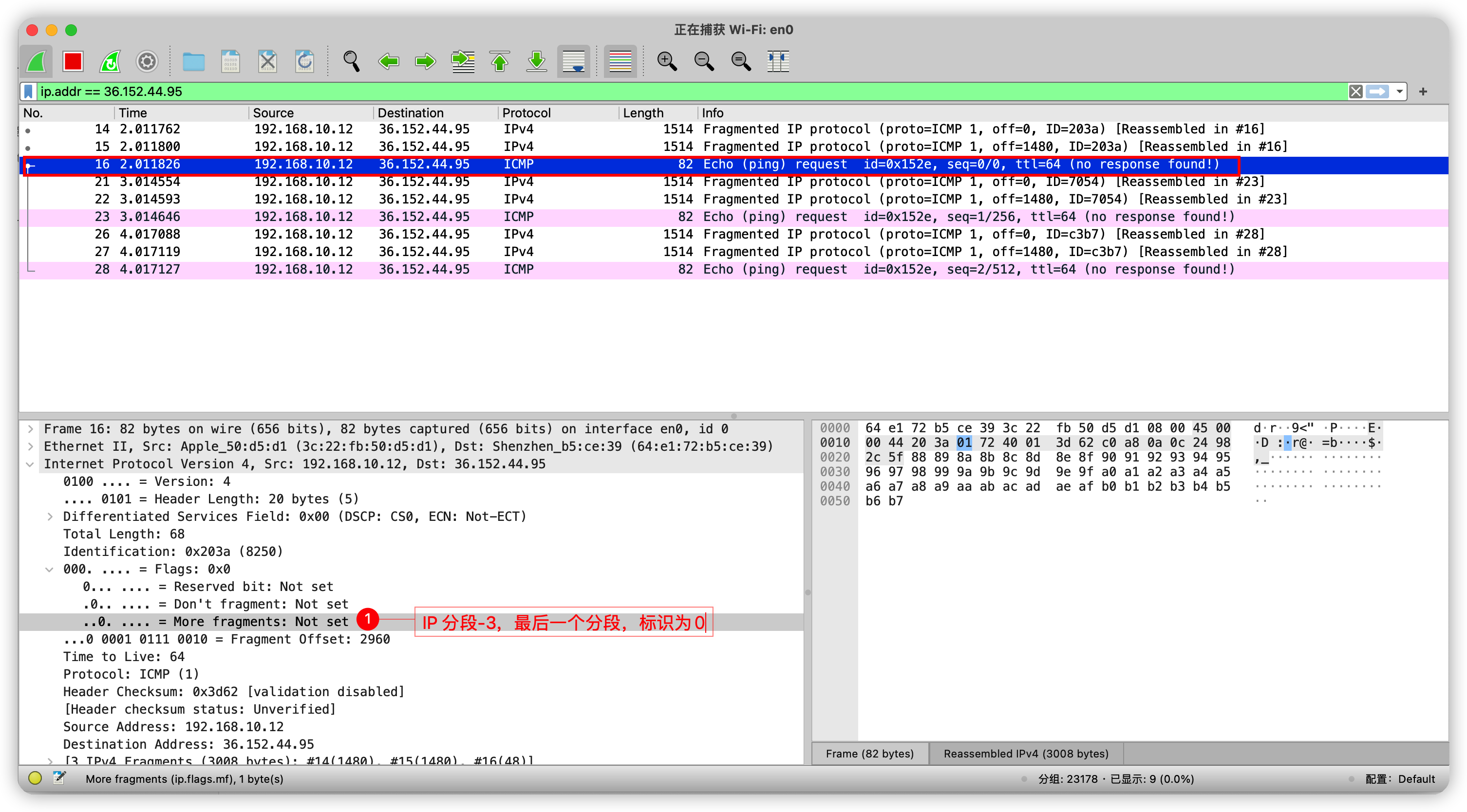This screenshot has width=1467, height=812.
Task: Expand the Frame 16 tree node
Action: tap(31, 429)
